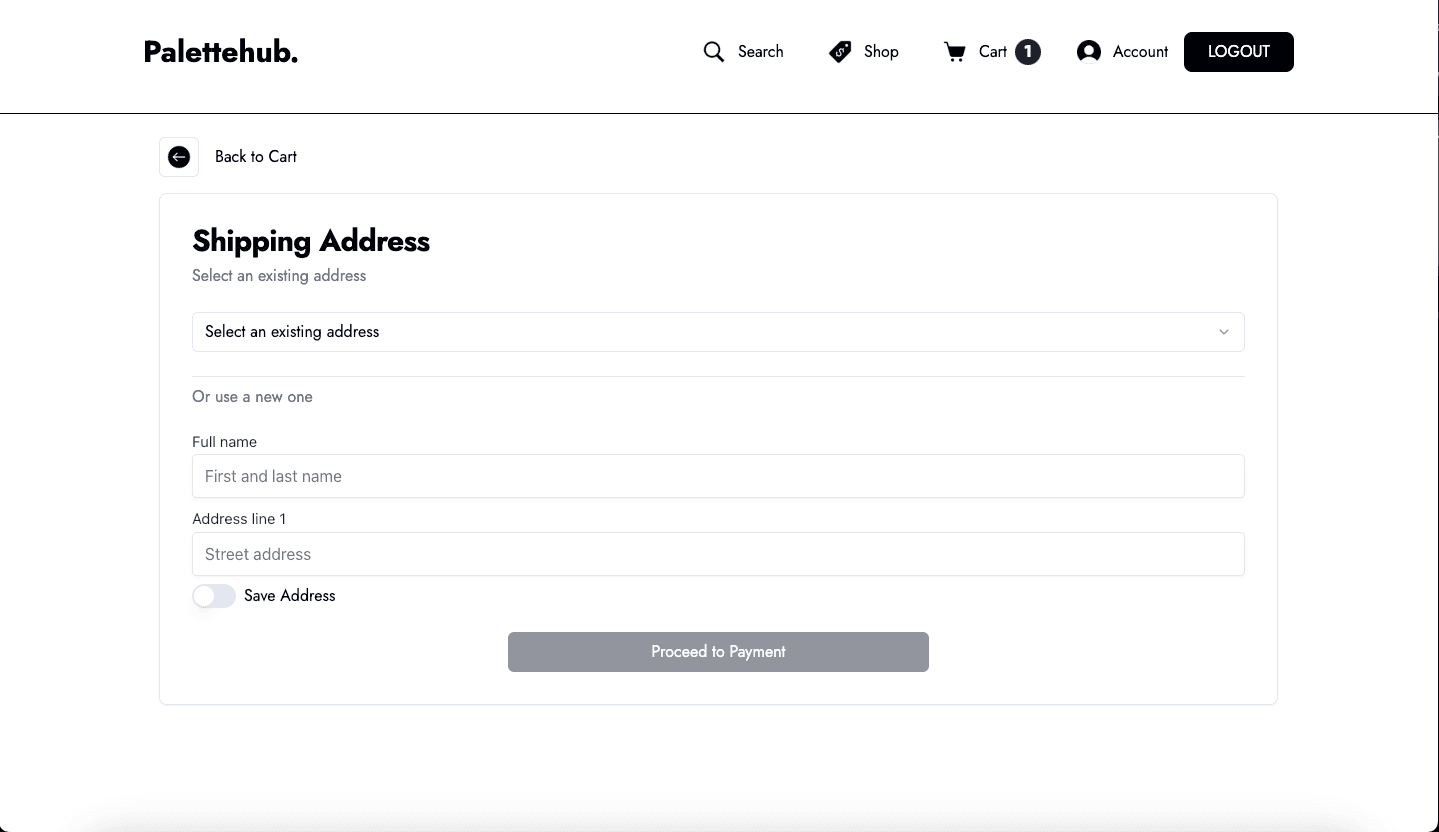Open the Account navigation link
This screenshot has height=832, width=1439.
1140,52
